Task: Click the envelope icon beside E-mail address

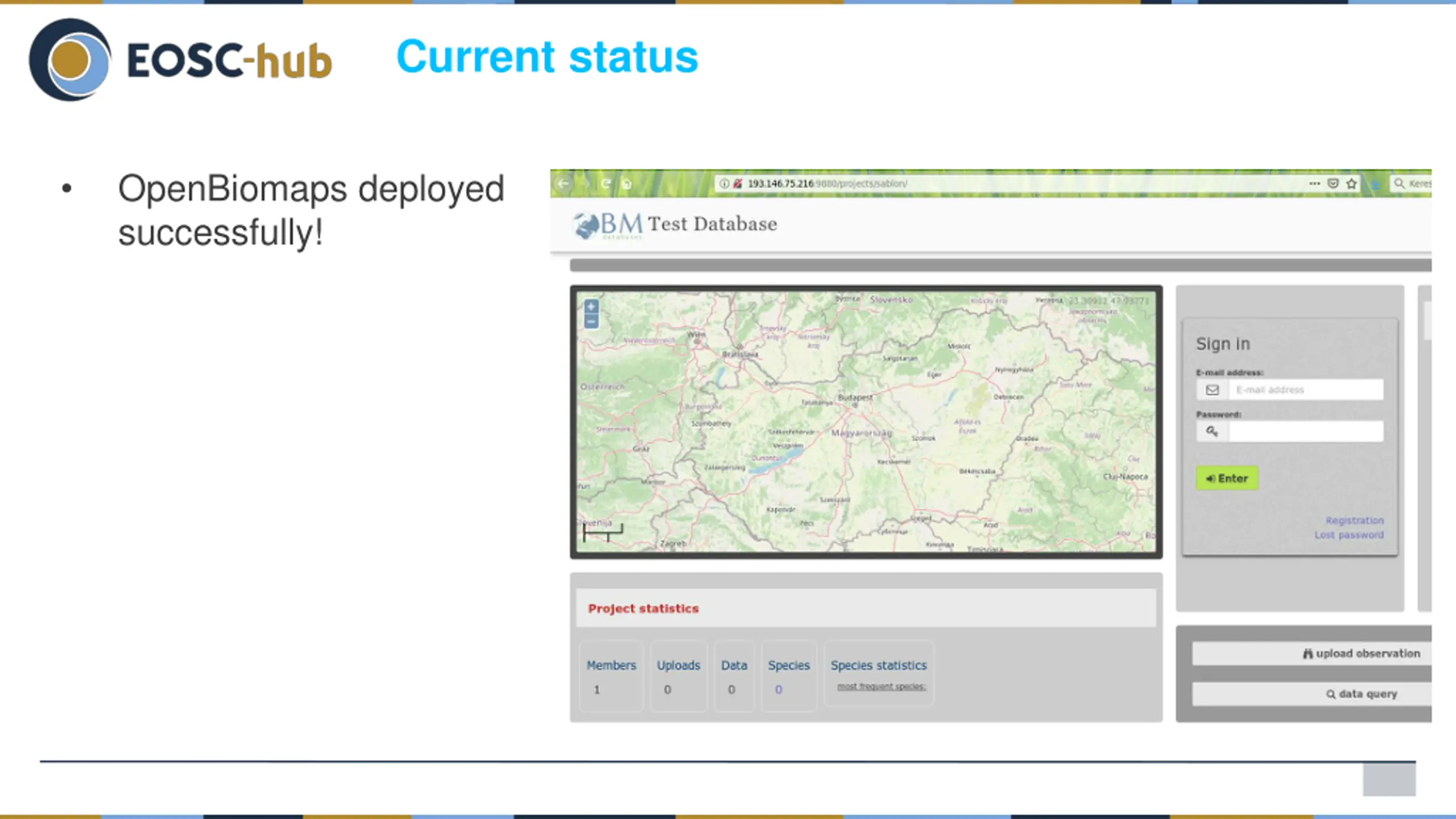Action: (x=1212, y=390)
